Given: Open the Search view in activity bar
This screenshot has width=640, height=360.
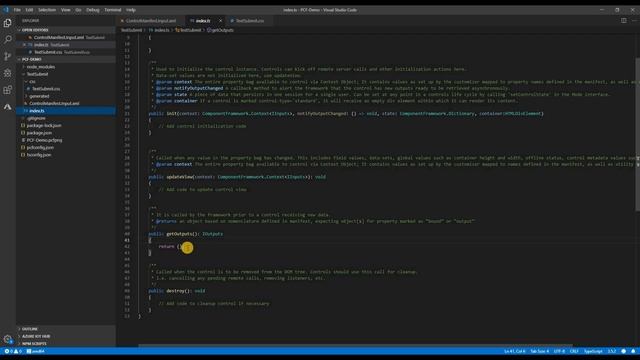Looking at the screenshot, I should [7, 39].
